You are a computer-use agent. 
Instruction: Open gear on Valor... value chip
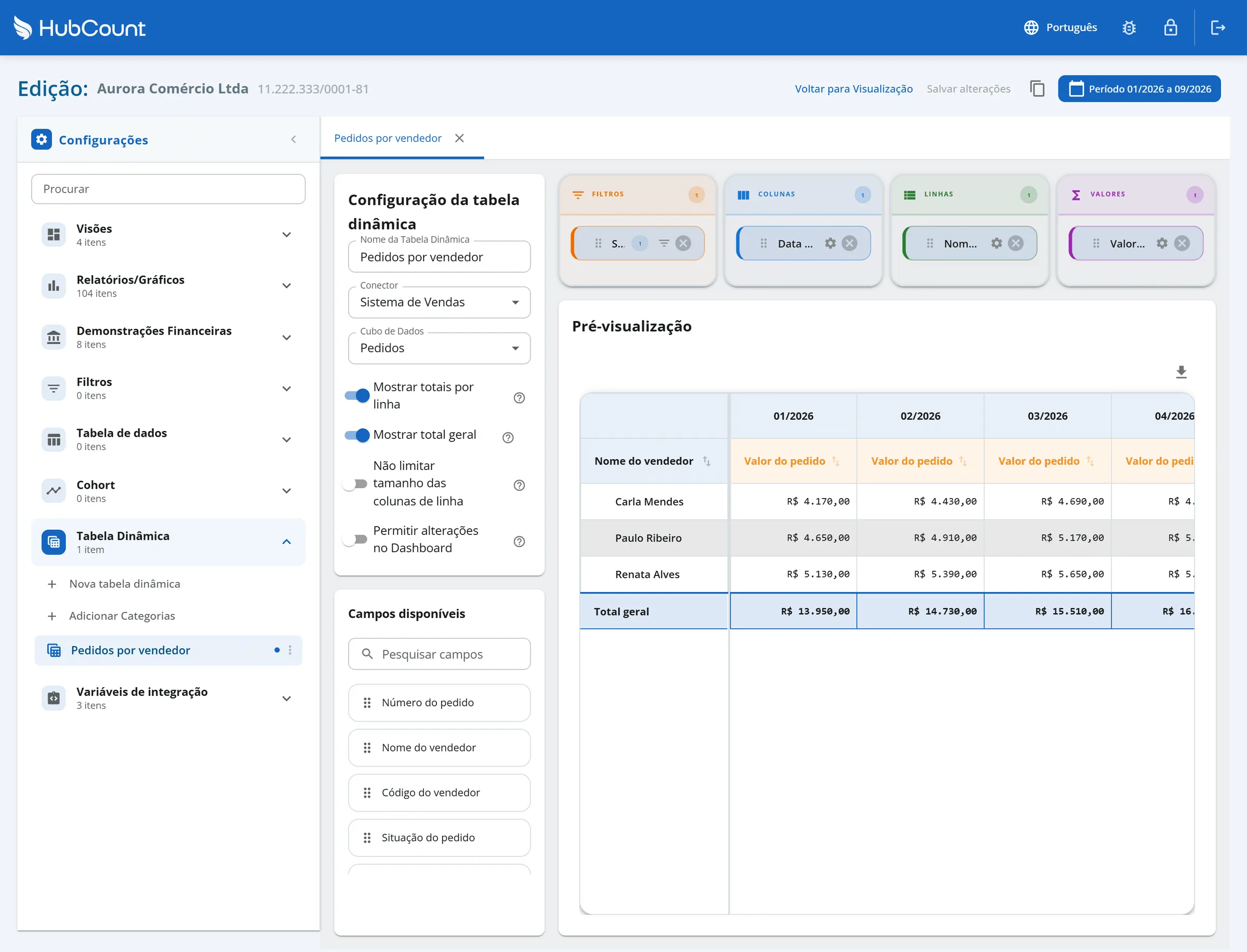[1161, 243]
